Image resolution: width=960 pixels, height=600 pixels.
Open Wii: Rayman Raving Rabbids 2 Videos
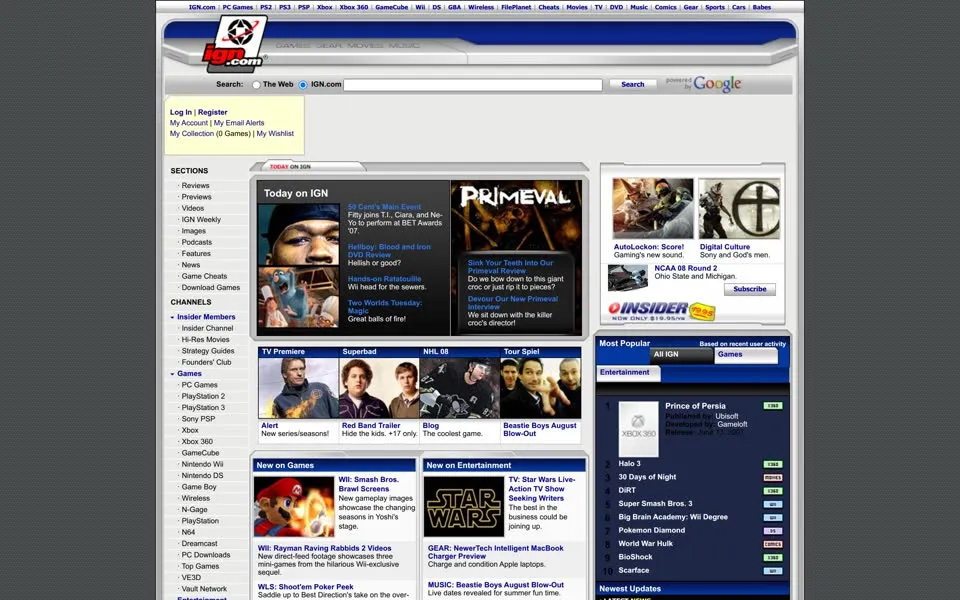coord(324,549)
